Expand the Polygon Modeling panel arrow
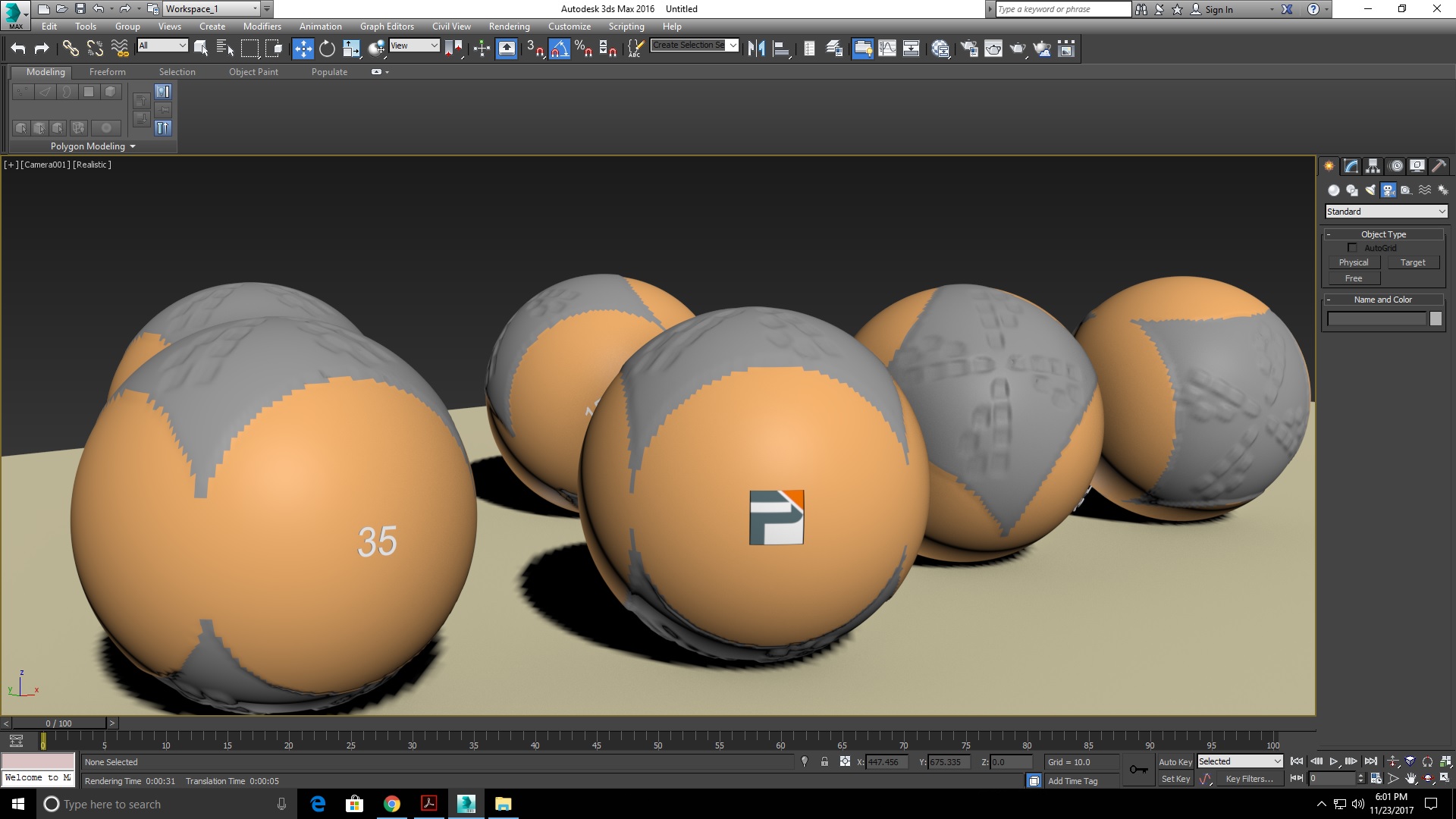The image size is (1456, 819). [x=133, y=146]
